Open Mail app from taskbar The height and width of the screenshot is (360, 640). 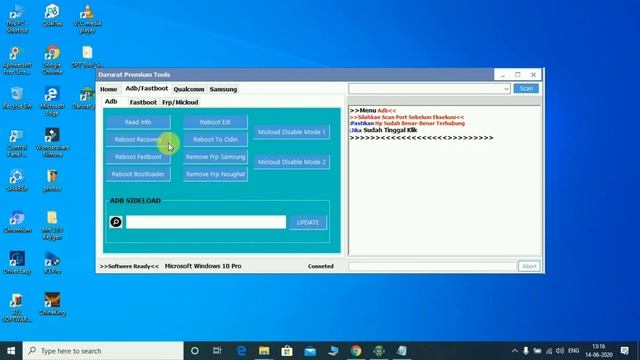point(310,351)
